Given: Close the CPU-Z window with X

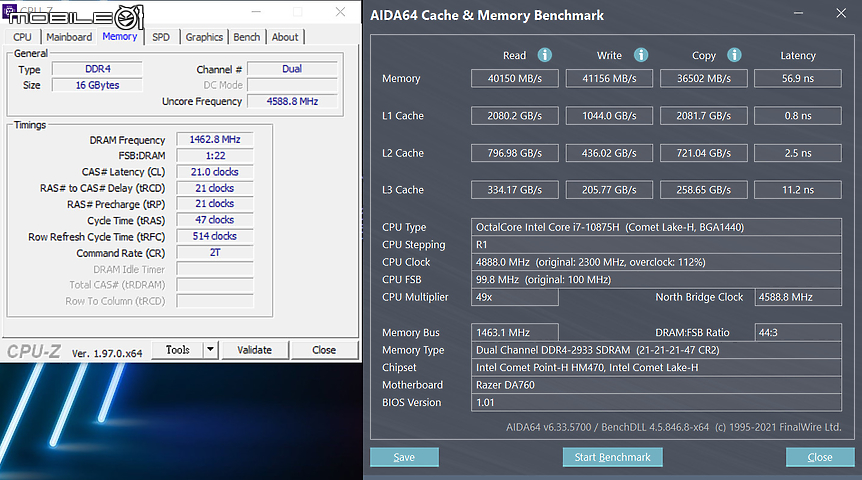Looking at the screenshot, I should (x=340, y=12).
